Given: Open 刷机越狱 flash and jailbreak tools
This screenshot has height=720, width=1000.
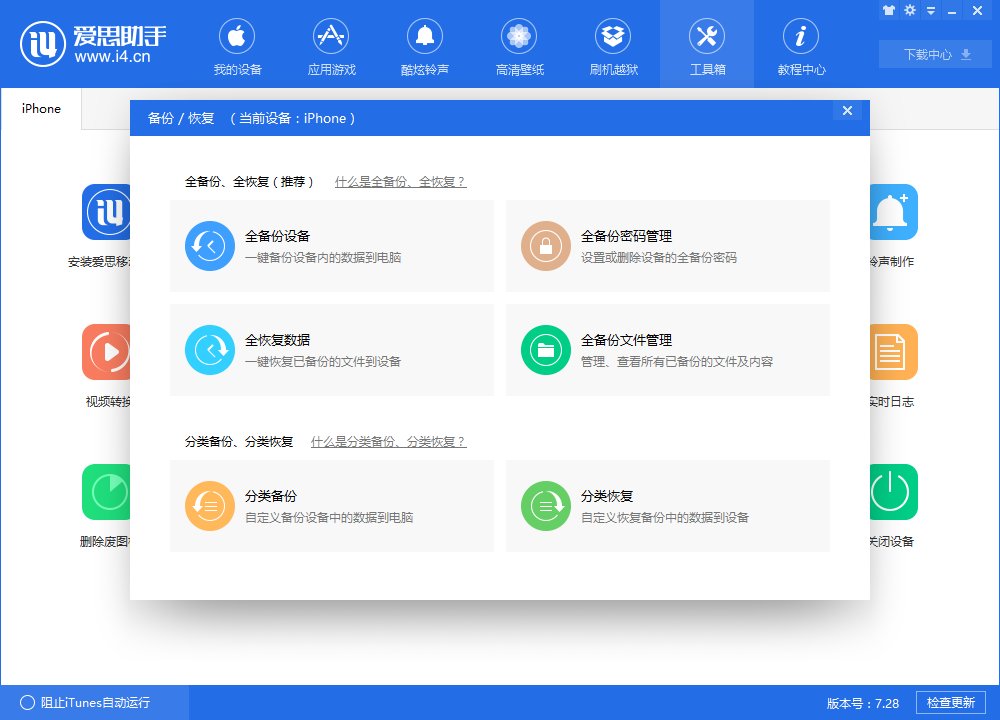Looking at the screenshot, I should 613,45.
